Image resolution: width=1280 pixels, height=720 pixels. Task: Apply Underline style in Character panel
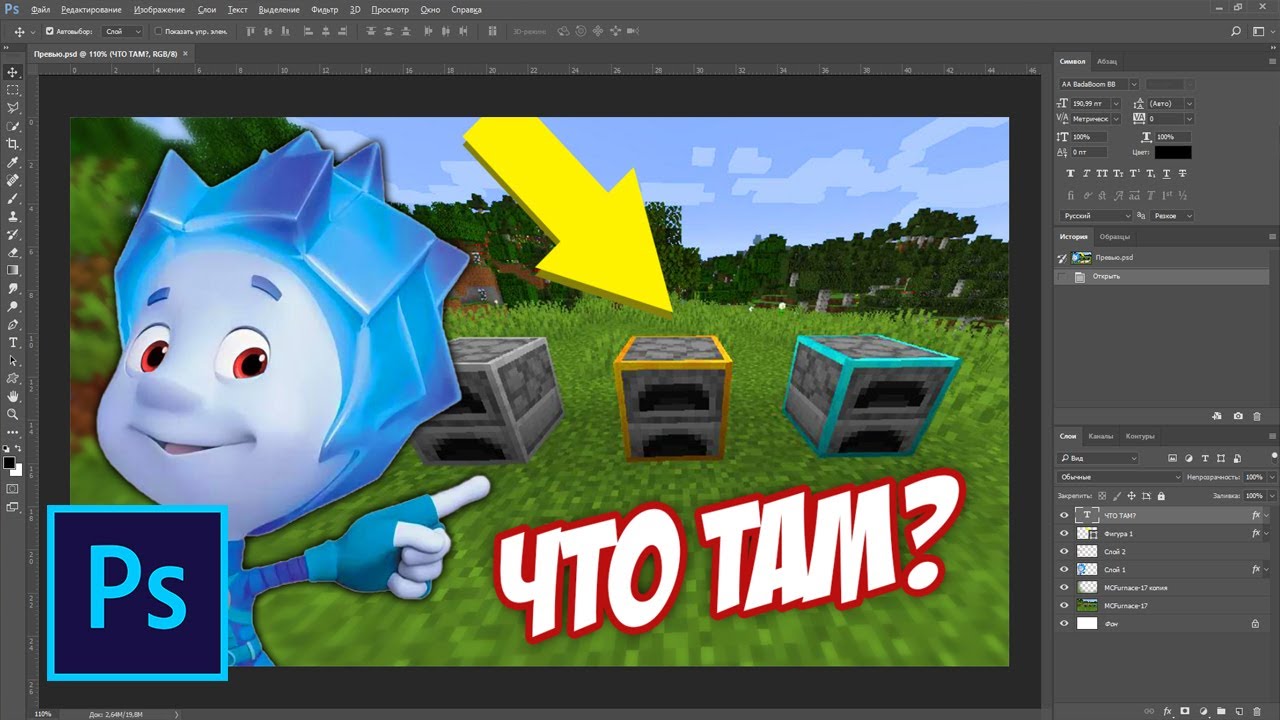(x=1167, y=174)
